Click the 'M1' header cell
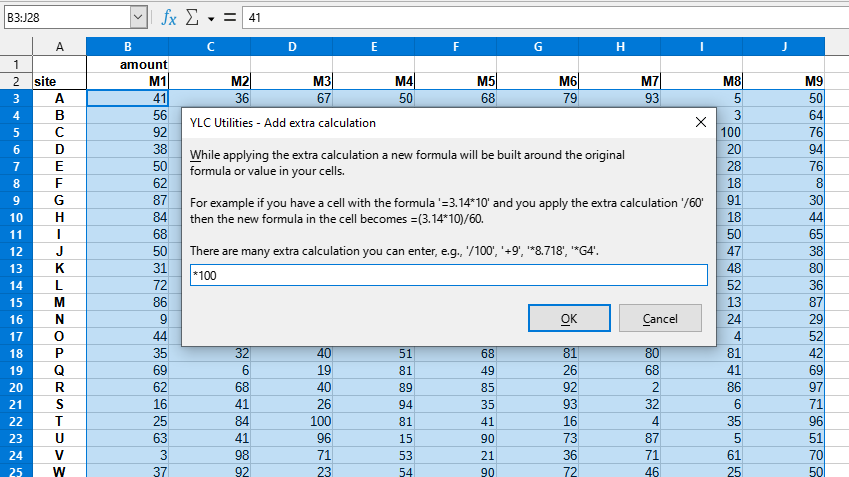 pyautogui.click(x=128, y=81)
